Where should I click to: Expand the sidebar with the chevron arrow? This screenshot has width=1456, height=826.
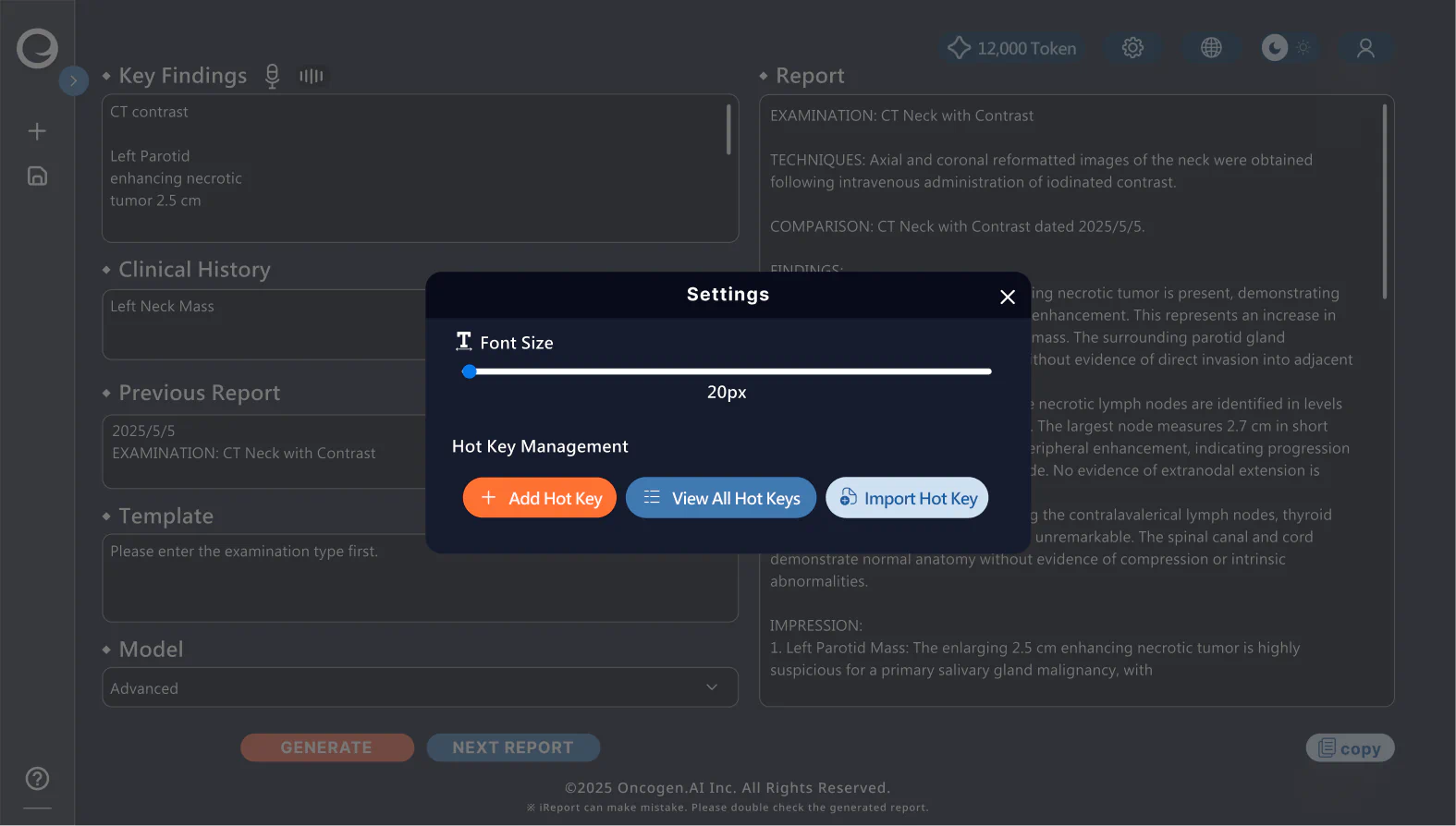click(74, 80)
